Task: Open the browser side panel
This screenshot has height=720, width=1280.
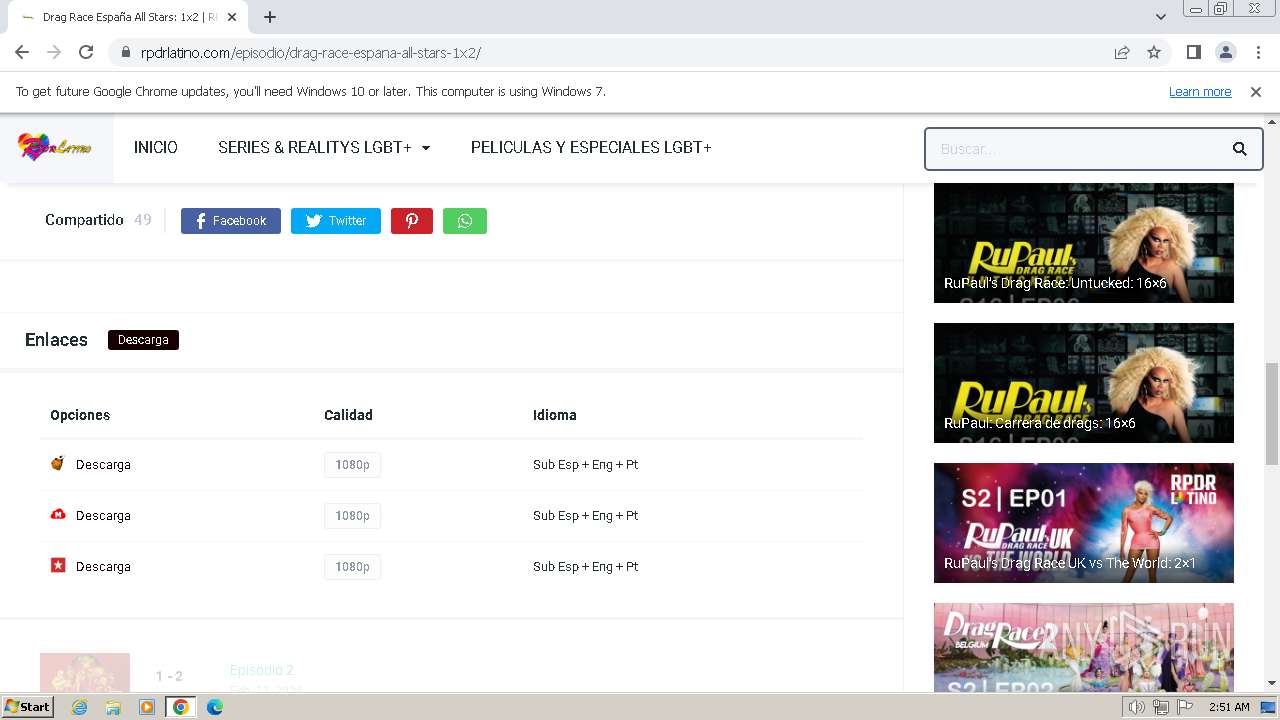Action: (1193, 52)
